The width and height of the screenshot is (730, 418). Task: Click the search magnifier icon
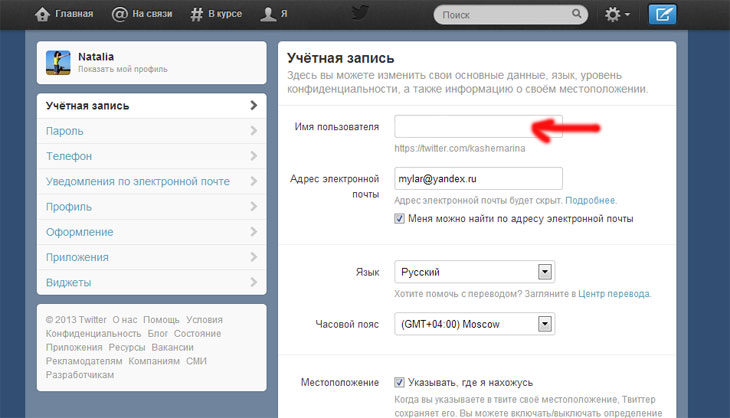576,14
